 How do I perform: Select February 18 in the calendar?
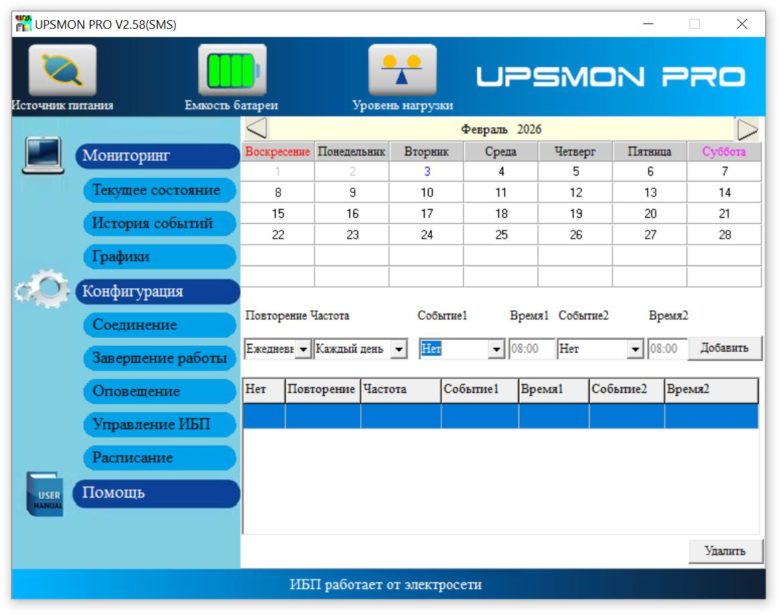pos(501,214)
